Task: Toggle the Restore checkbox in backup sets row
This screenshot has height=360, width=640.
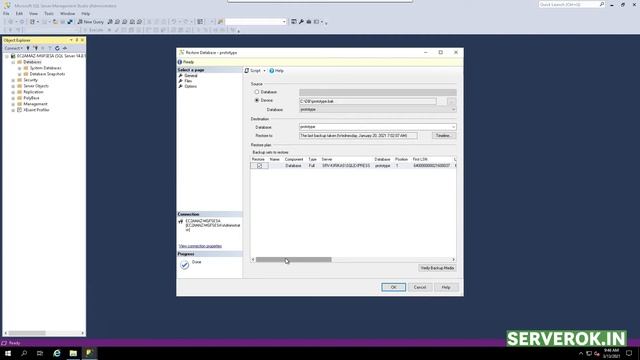Action: [x=260, y=166]
